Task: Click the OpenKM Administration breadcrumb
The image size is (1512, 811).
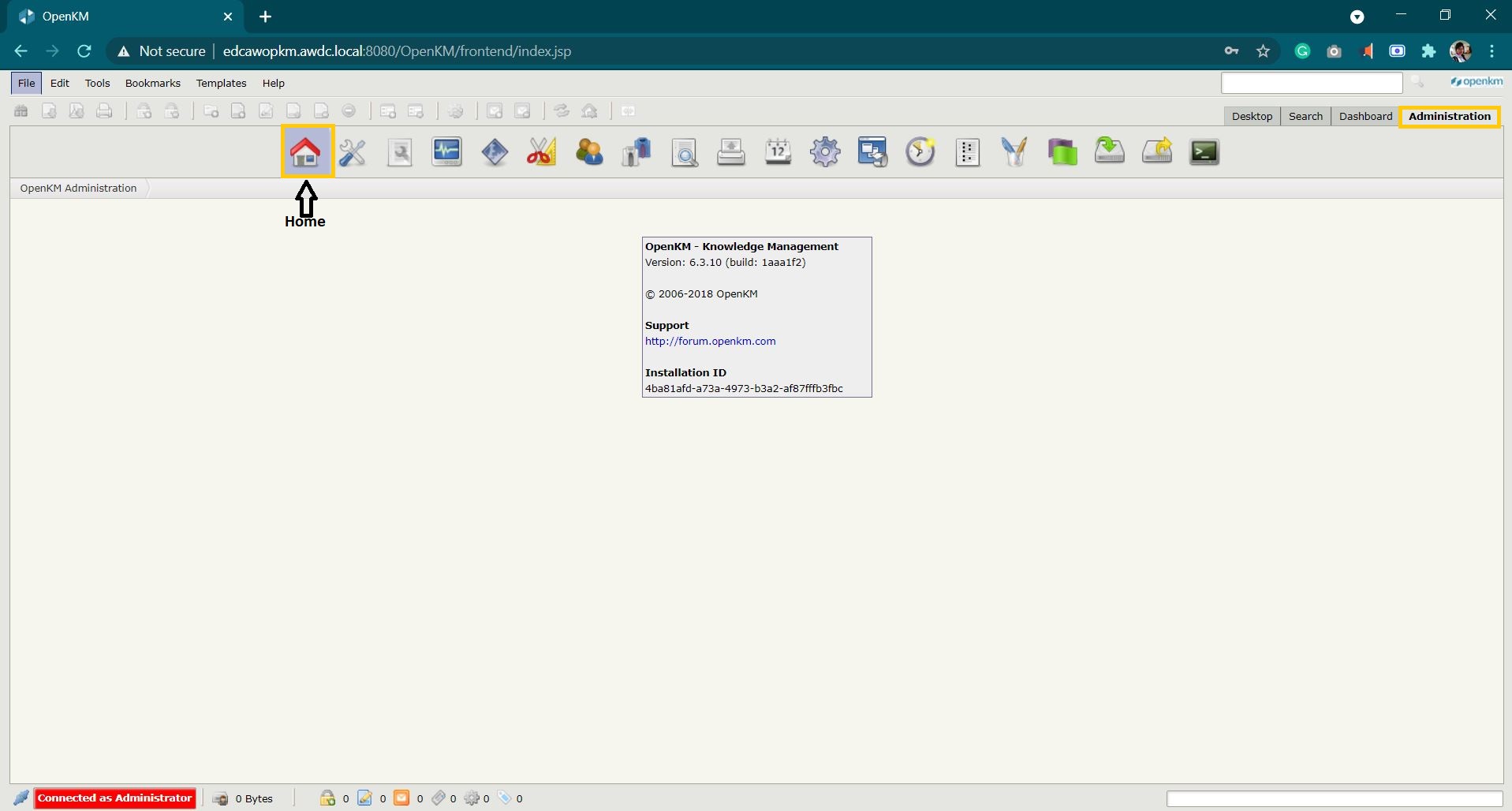Action: tap(78, 188)
